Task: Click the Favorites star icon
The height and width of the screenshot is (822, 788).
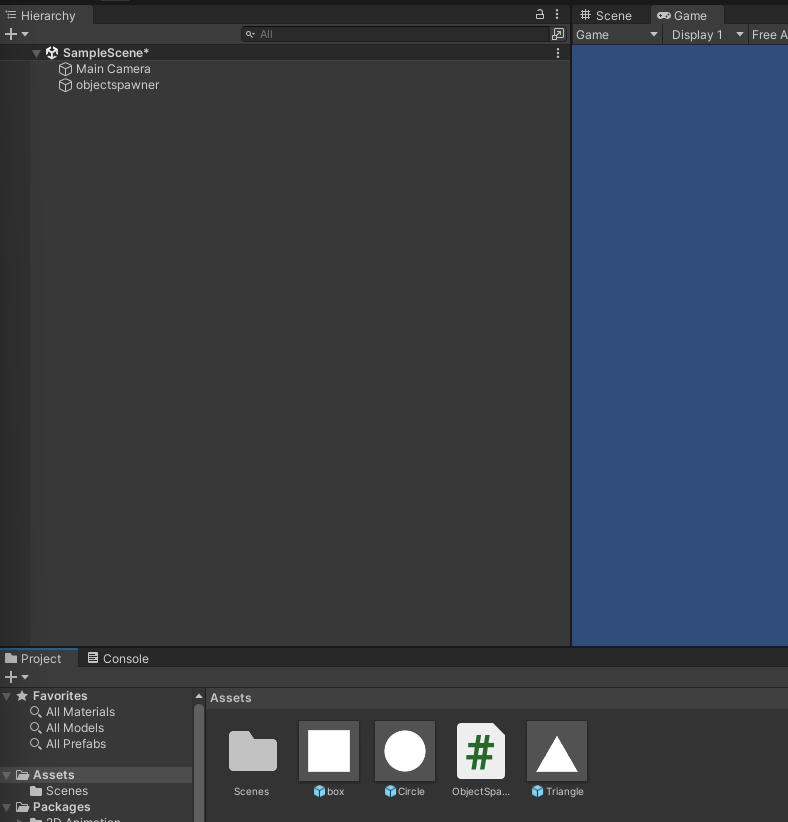Action: (x=22, y=696)
